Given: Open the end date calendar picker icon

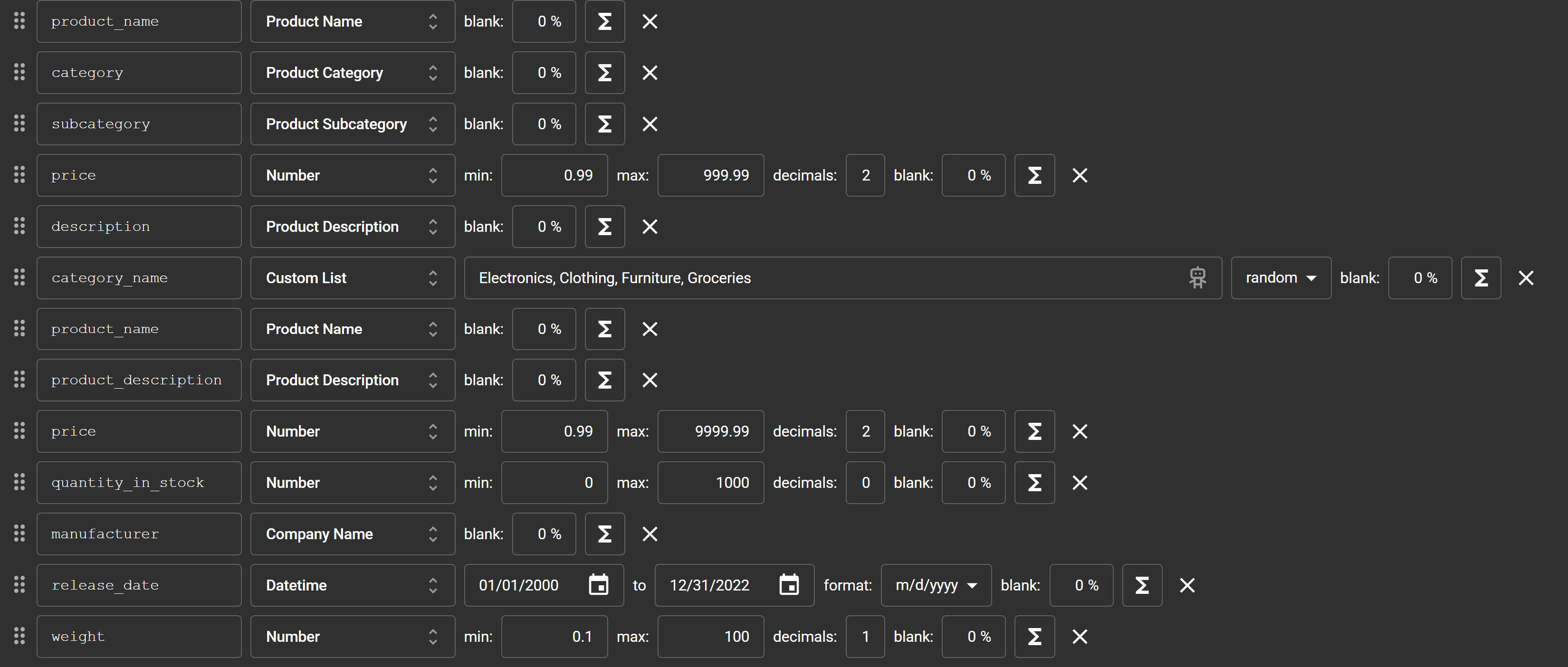Looking at the screenshot, I should [789, 585].
